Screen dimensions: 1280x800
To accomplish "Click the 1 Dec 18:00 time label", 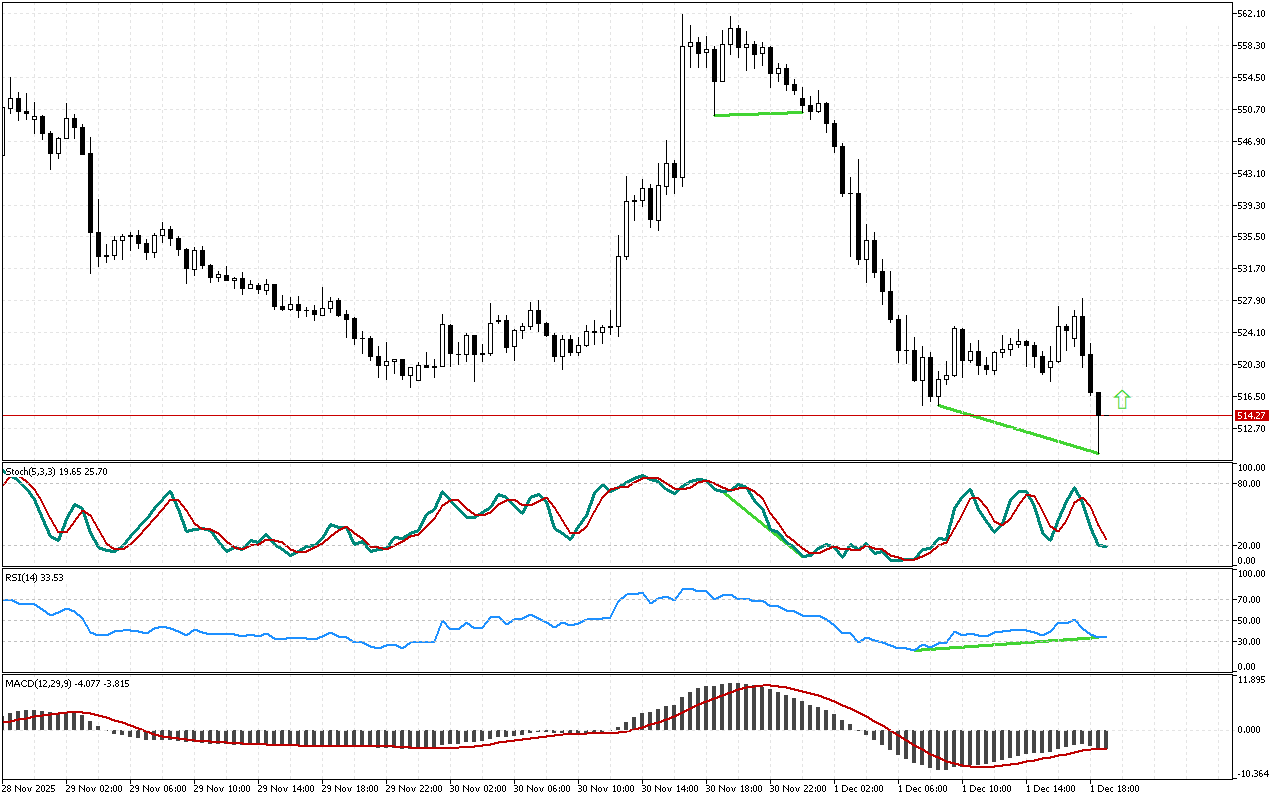I will (x=1113, y=788).
